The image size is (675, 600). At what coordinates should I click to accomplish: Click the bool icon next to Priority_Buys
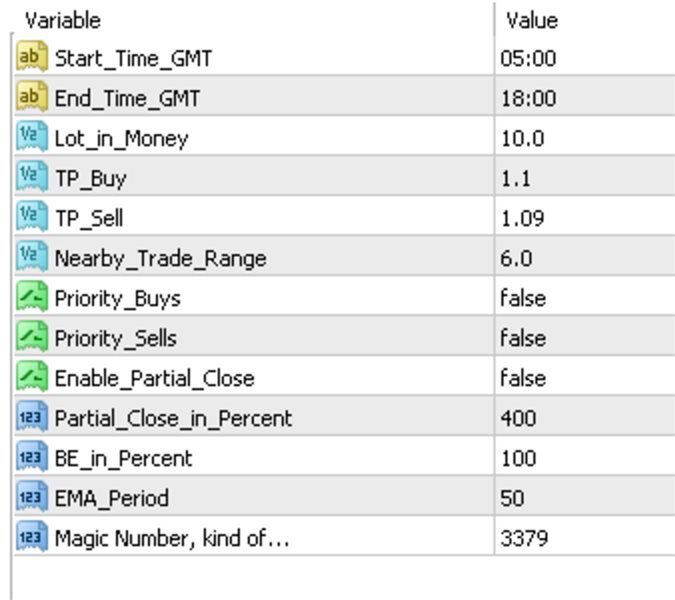tap(32, 296)
